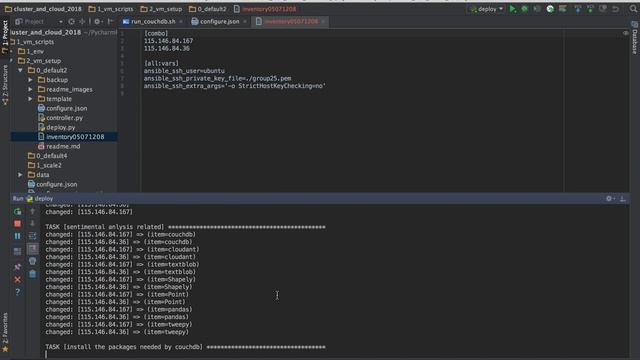Toggle scroll to end in Run console
Viewport: 640px width, 360px height.
tap(33, 249)
